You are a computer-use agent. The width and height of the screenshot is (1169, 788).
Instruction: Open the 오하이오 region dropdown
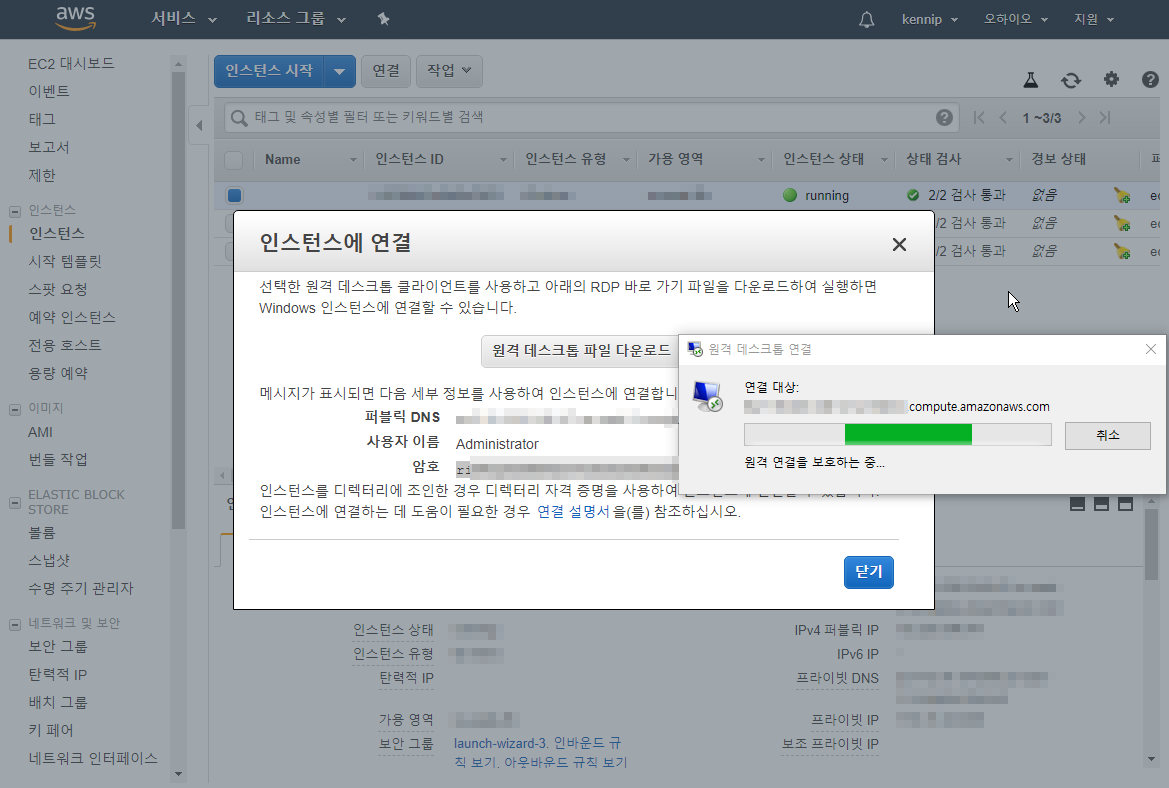[x=1015, y=19]
